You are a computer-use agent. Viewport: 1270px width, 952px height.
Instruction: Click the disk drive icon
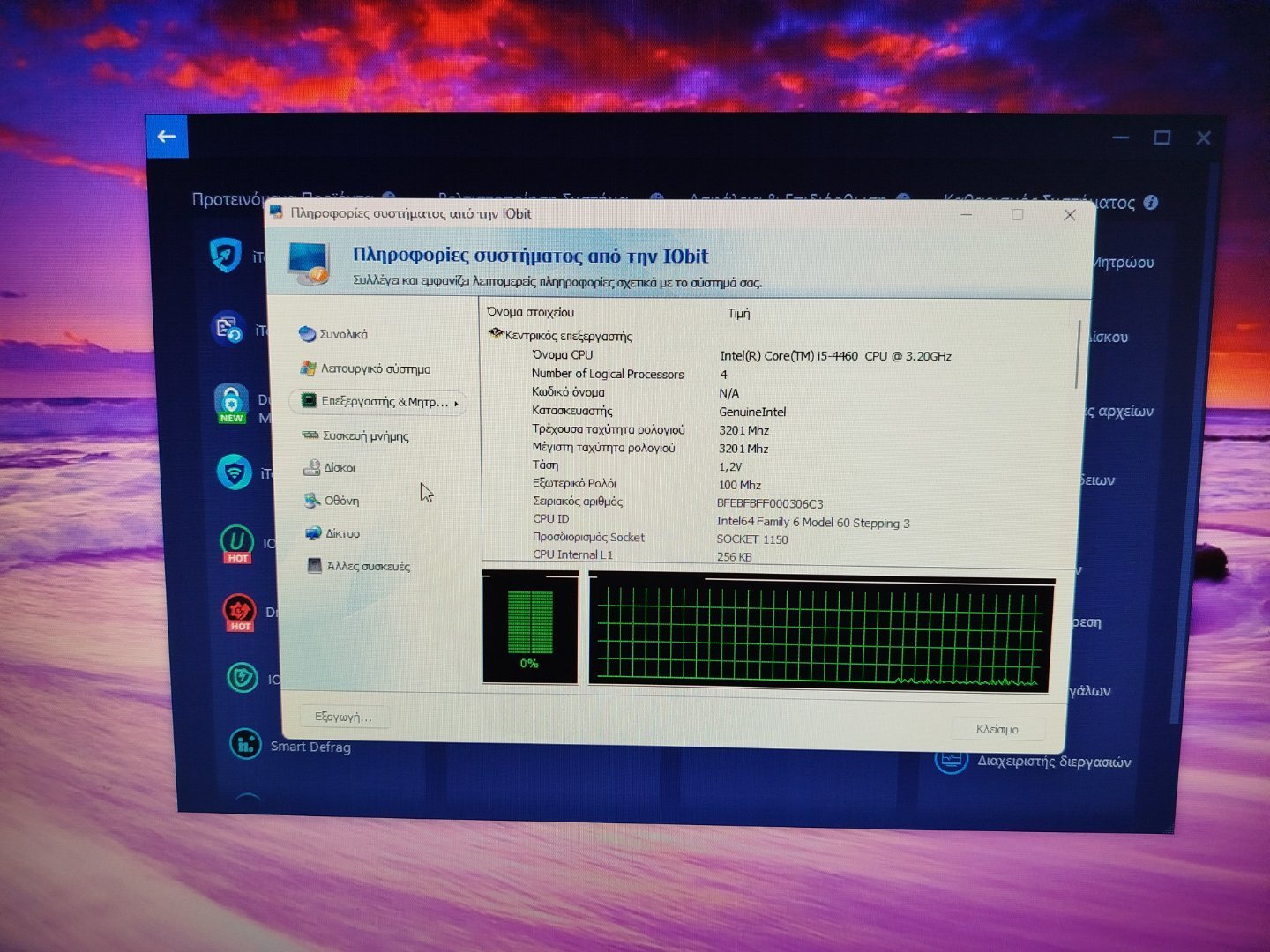[x=311, y=467]
